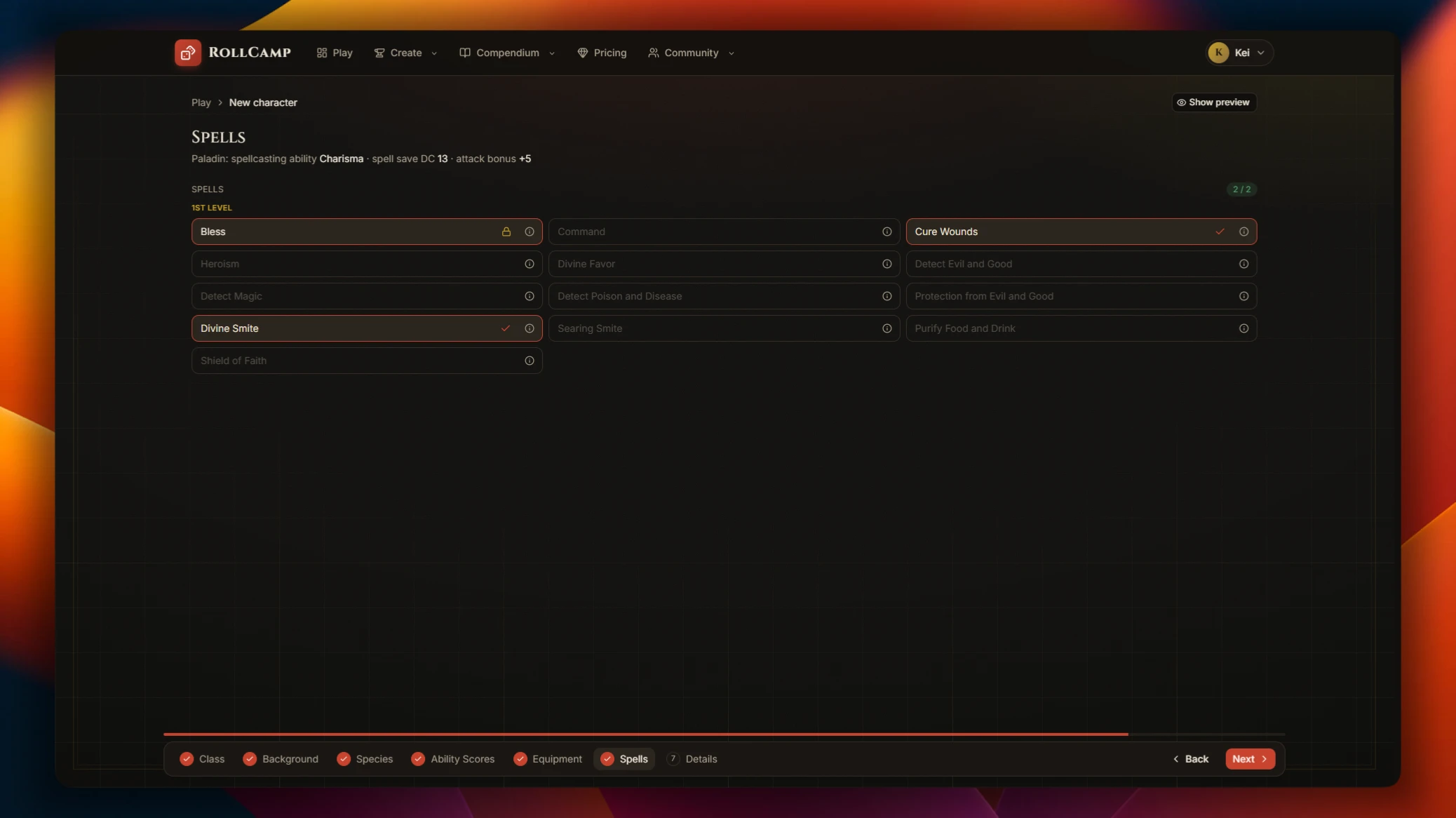The image size is (1456, 818).
Task: Expand the Compendium dropdown menu
Action: pyautogui.click(x=507, y=53)
